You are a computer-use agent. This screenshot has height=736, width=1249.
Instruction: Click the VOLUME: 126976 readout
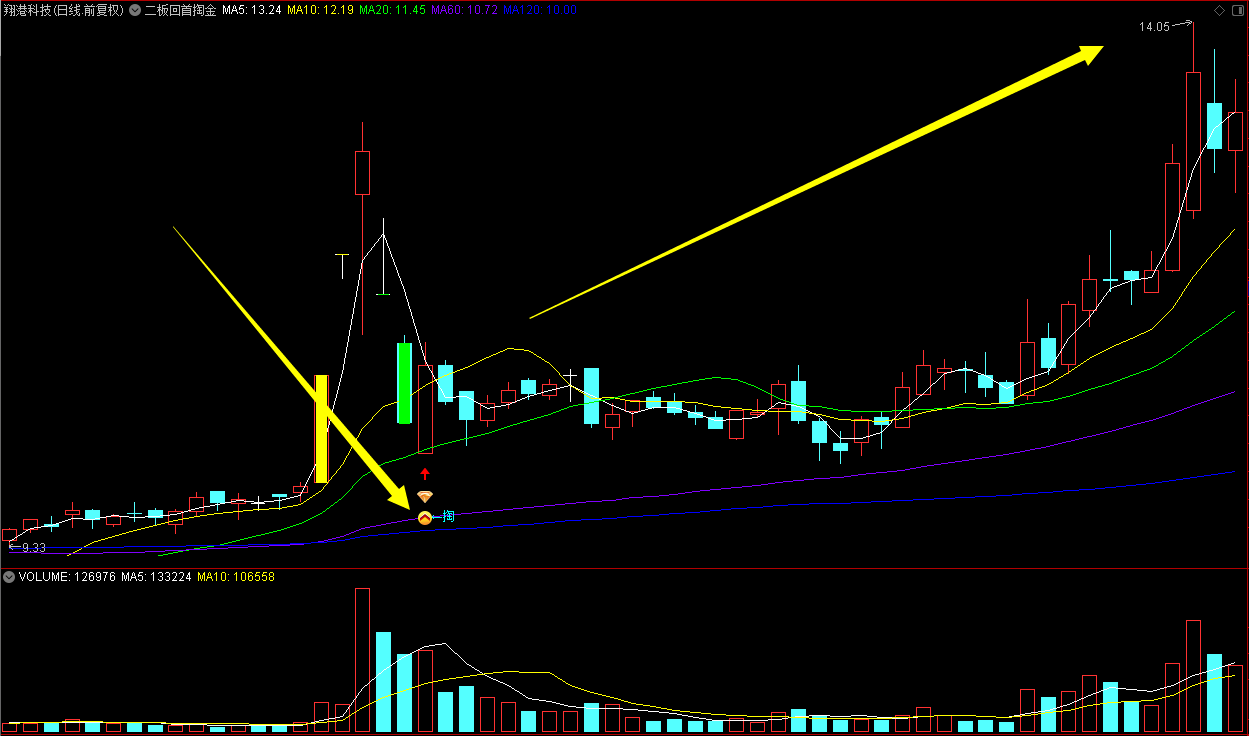tap(67, 577)
